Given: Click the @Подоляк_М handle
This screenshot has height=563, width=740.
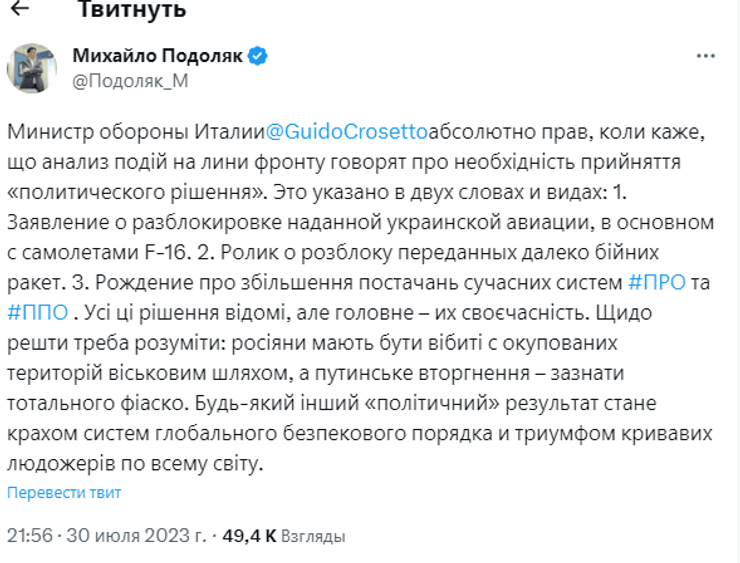Looking at the screenshot, I should (130, 81).
